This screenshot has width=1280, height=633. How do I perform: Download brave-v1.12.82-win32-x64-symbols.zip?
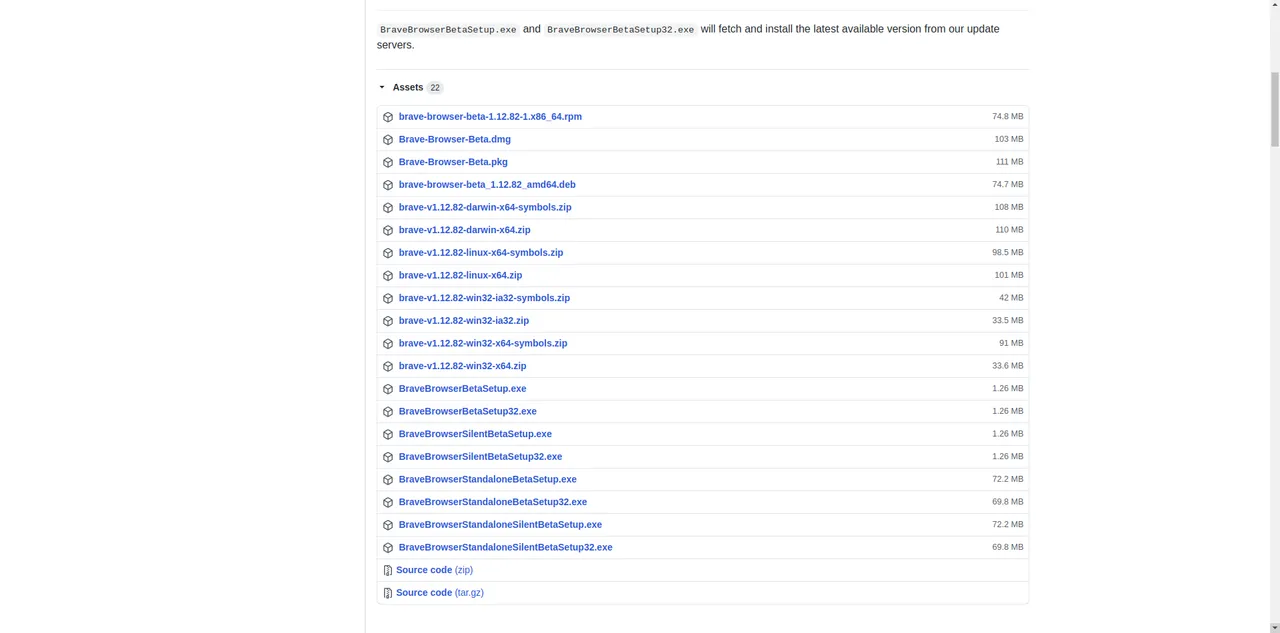[483, 343]
